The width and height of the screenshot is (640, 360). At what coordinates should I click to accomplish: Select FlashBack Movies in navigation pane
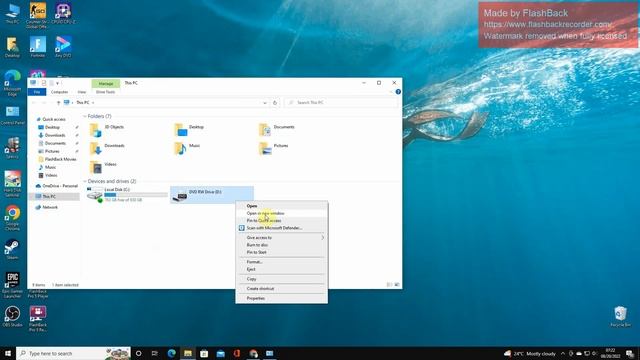(60, 159)
